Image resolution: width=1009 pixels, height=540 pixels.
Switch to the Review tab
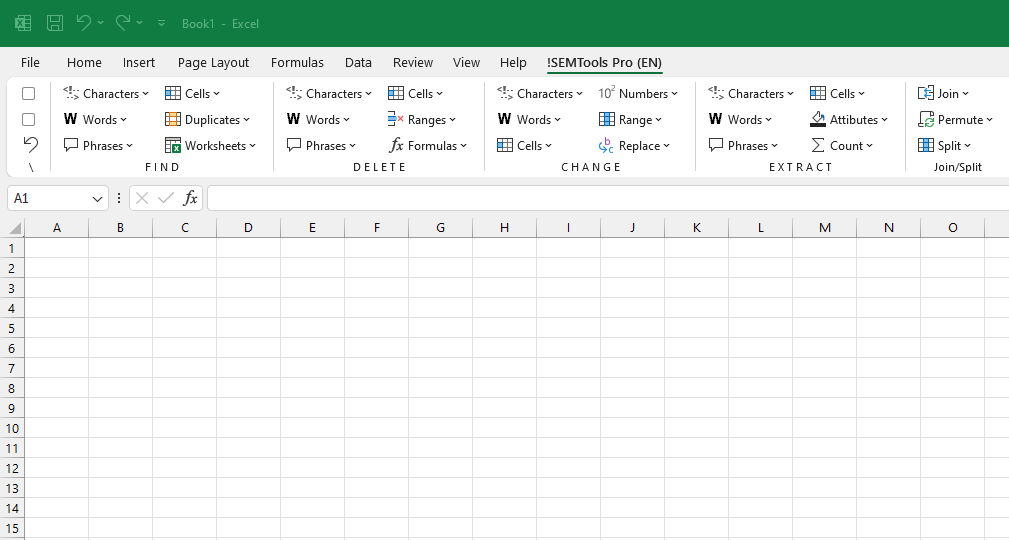click(413, 62)
